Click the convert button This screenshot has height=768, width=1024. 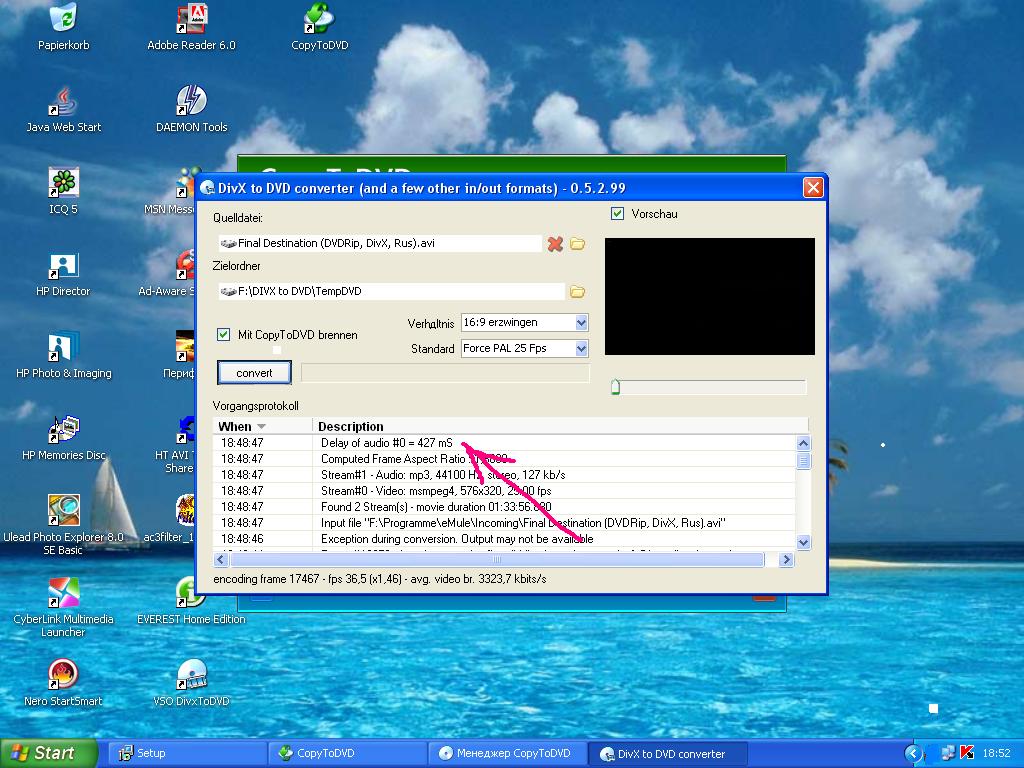[x=254, y=373]
